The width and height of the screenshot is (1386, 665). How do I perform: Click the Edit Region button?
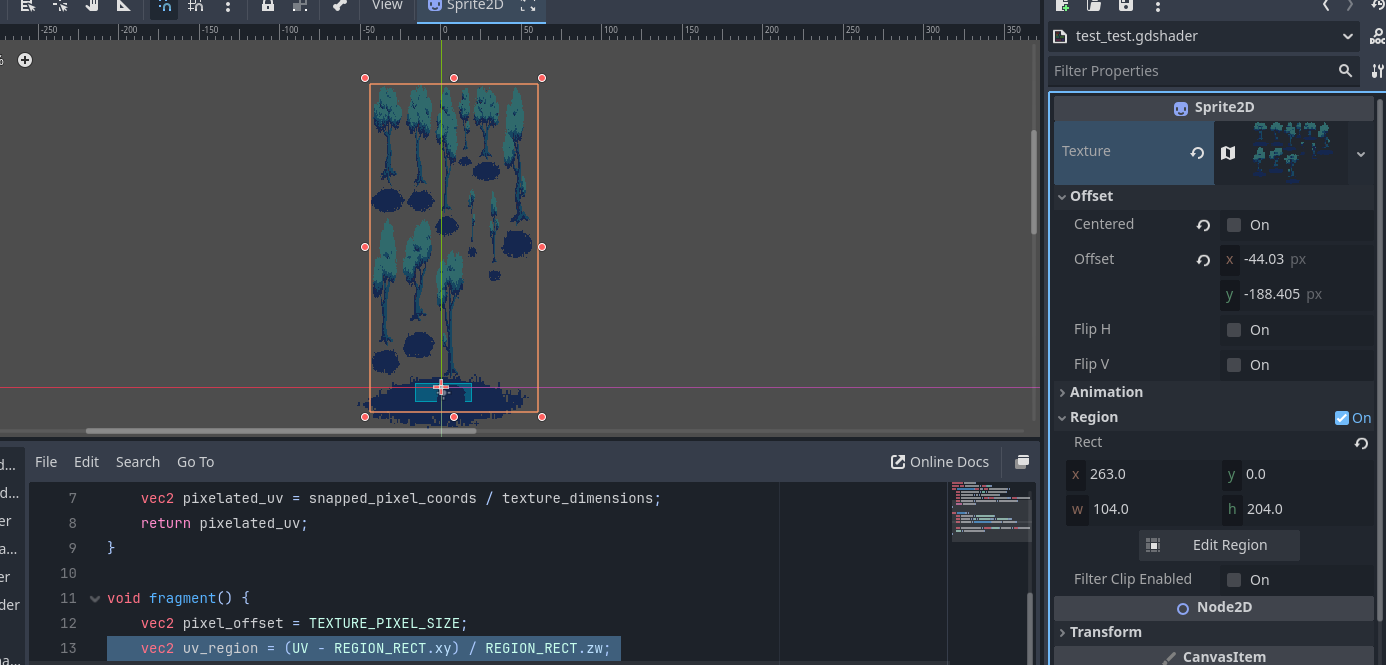pyautogui.click(x=1219, y=545)
